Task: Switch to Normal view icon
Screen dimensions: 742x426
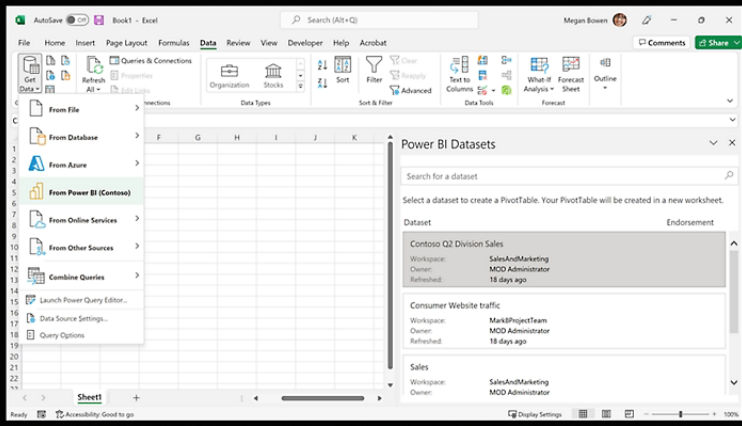Action: point(583,414)
